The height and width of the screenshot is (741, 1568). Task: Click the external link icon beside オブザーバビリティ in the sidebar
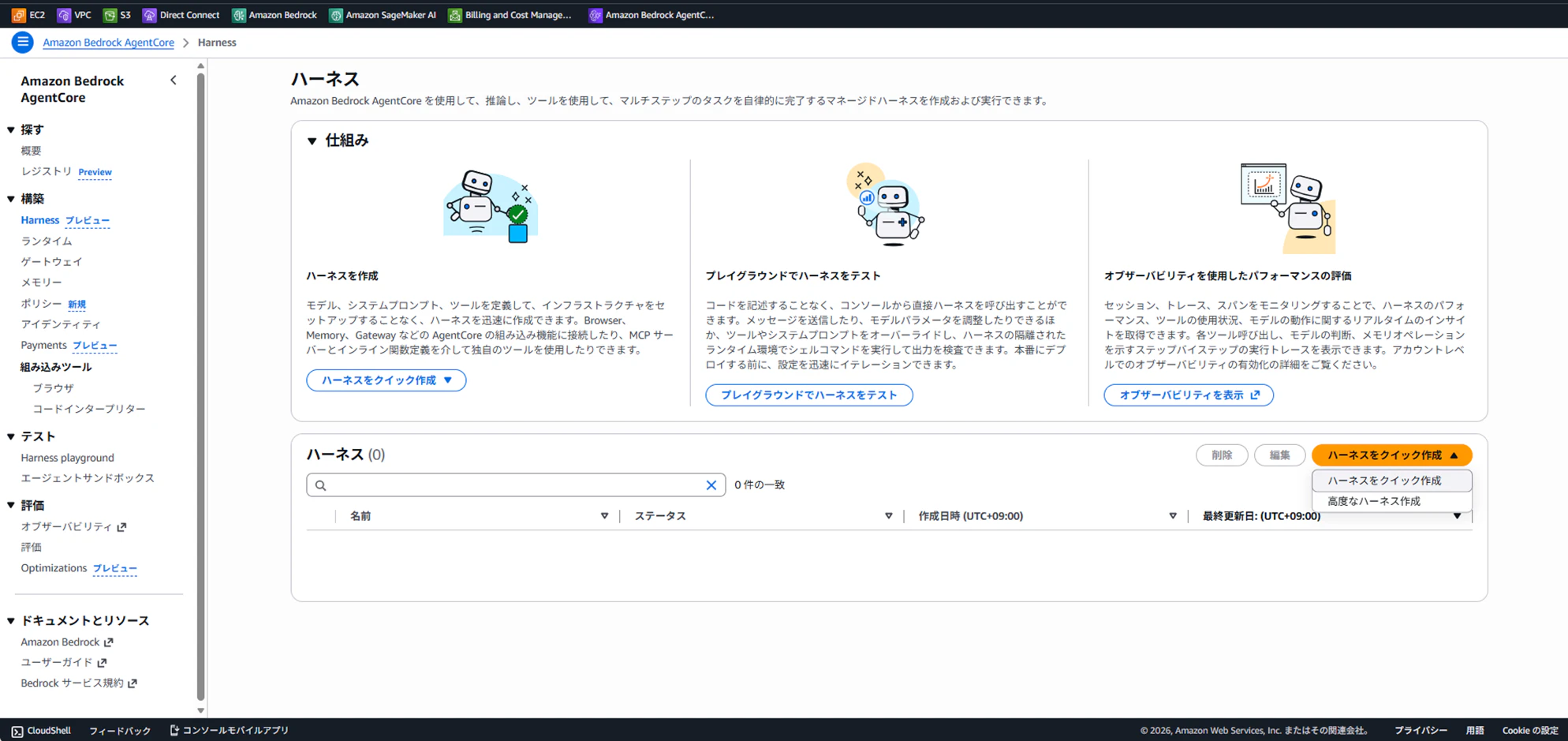121,527
